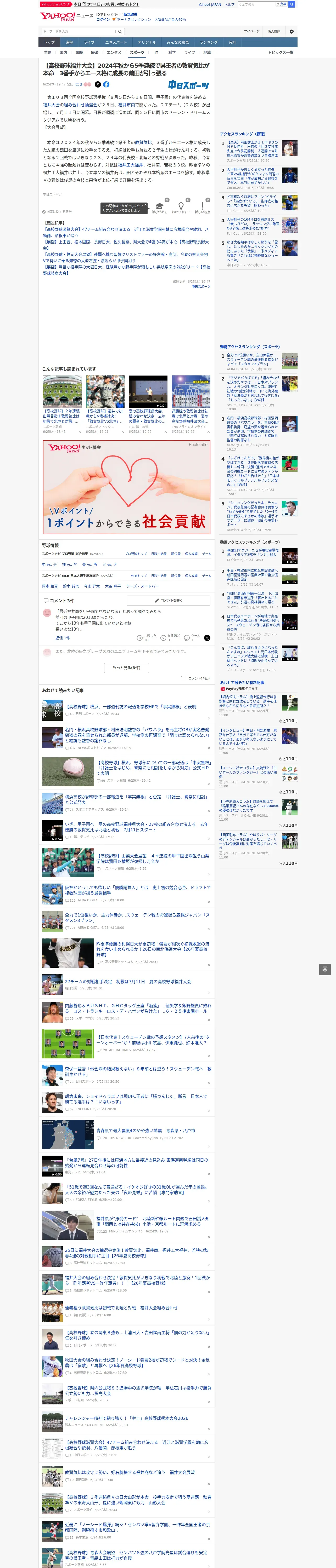
Task: Toggle the コメント非表示 checkbox
Action: pos(183,678)
